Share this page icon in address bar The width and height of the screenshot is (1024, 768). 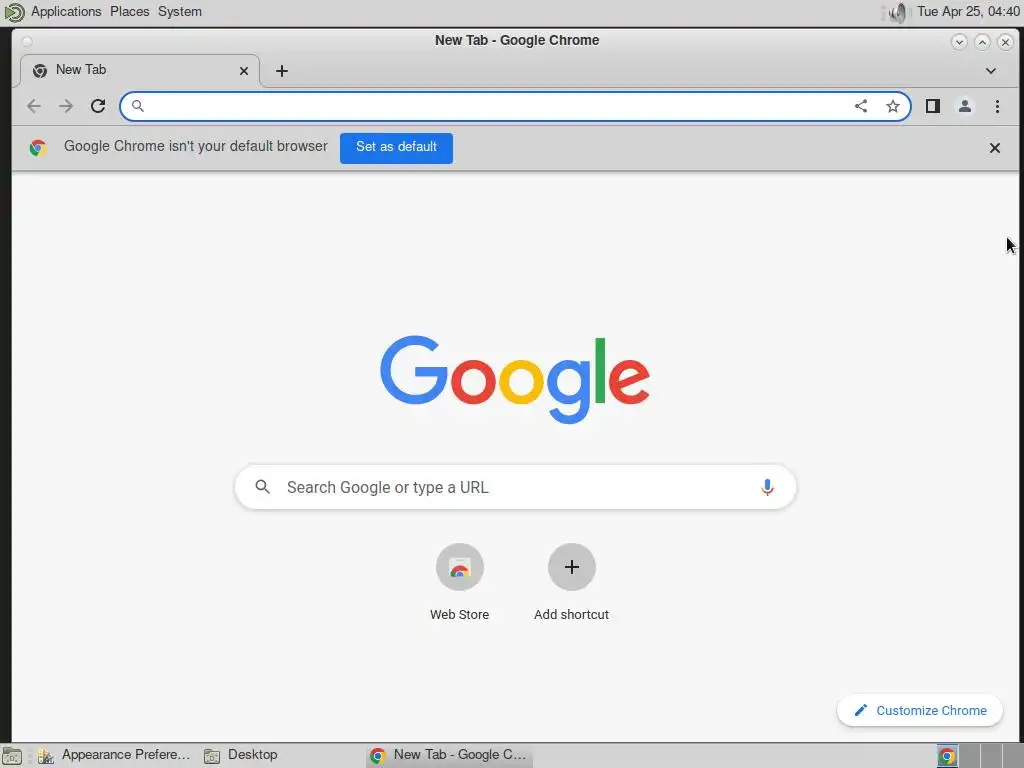pyautogui.click(x=861, y=106)
